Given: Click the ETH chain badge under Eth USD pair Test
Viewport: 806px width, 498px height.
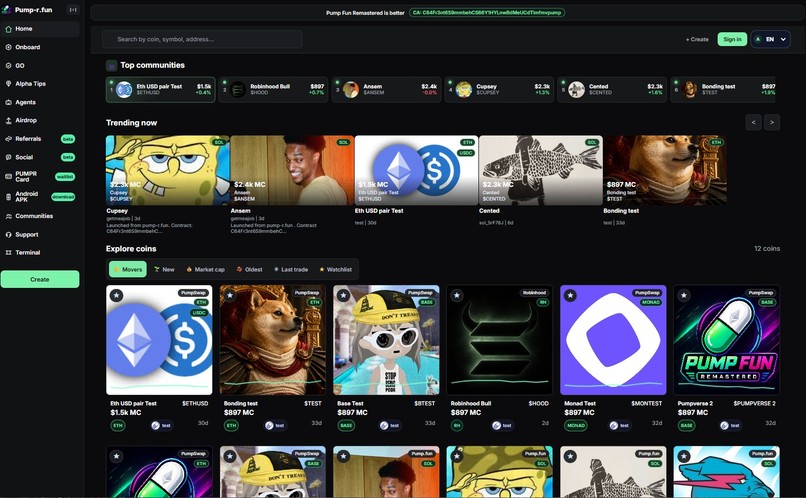Looking at the screenshot, I should [118, 426].
